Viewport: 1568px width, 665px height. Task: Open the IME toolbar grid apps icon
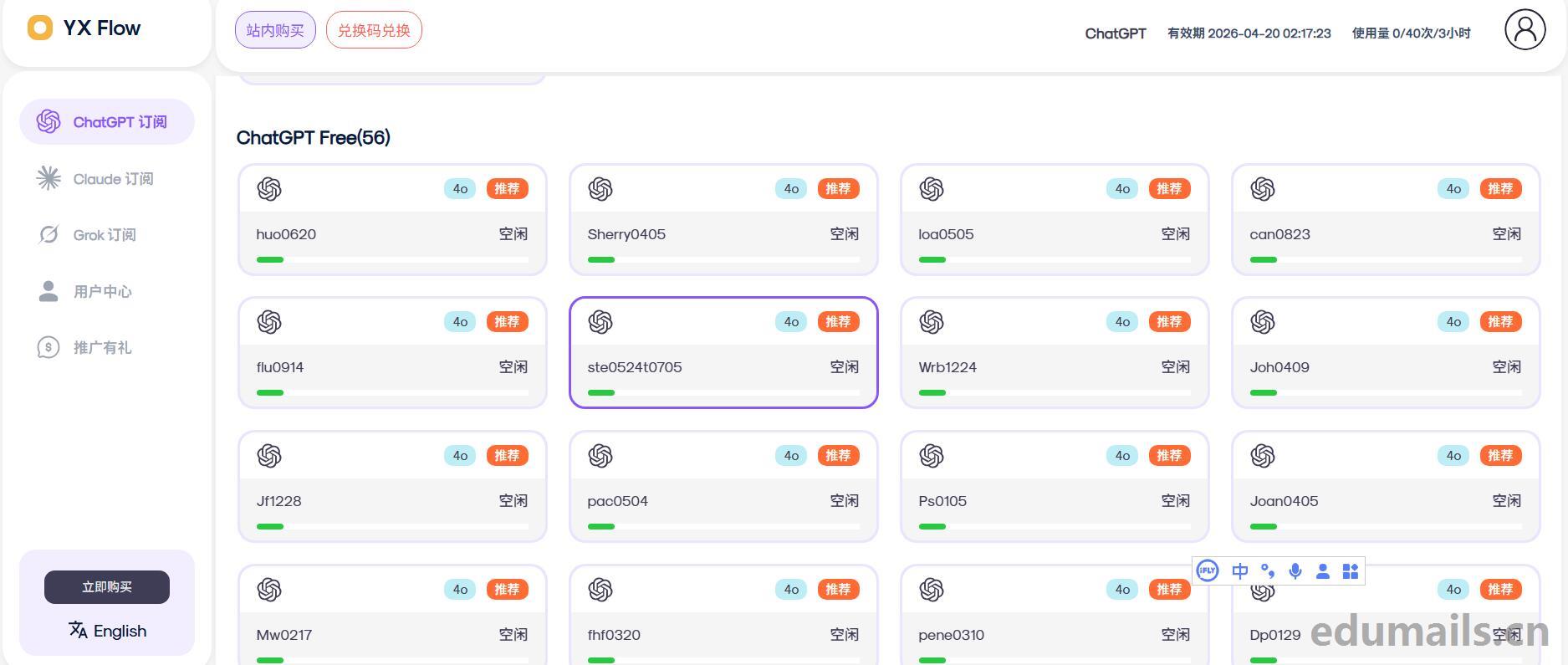click(1350, 571)
